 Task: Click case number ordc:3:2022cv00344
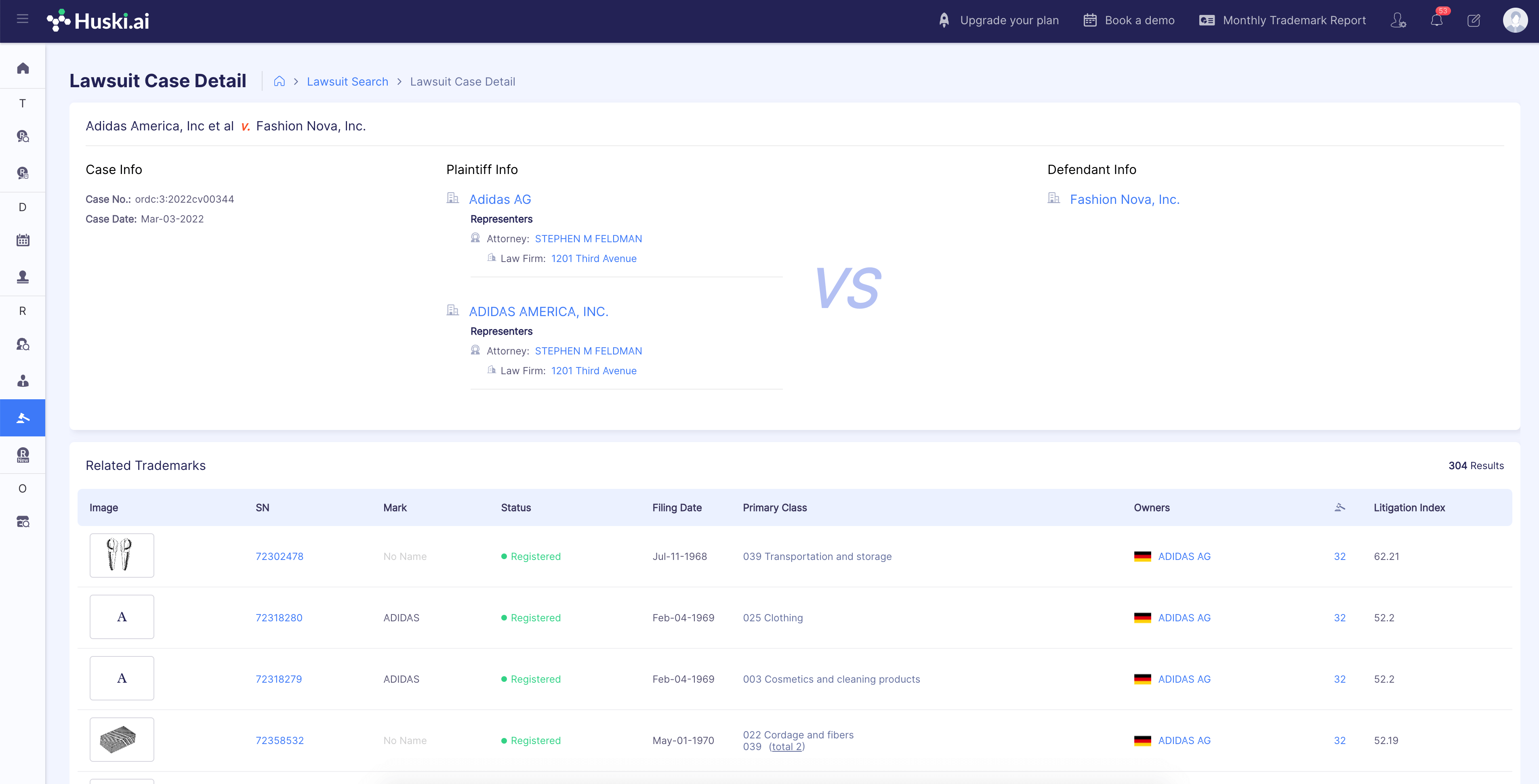pyautogui.click(x=184, y=199)
